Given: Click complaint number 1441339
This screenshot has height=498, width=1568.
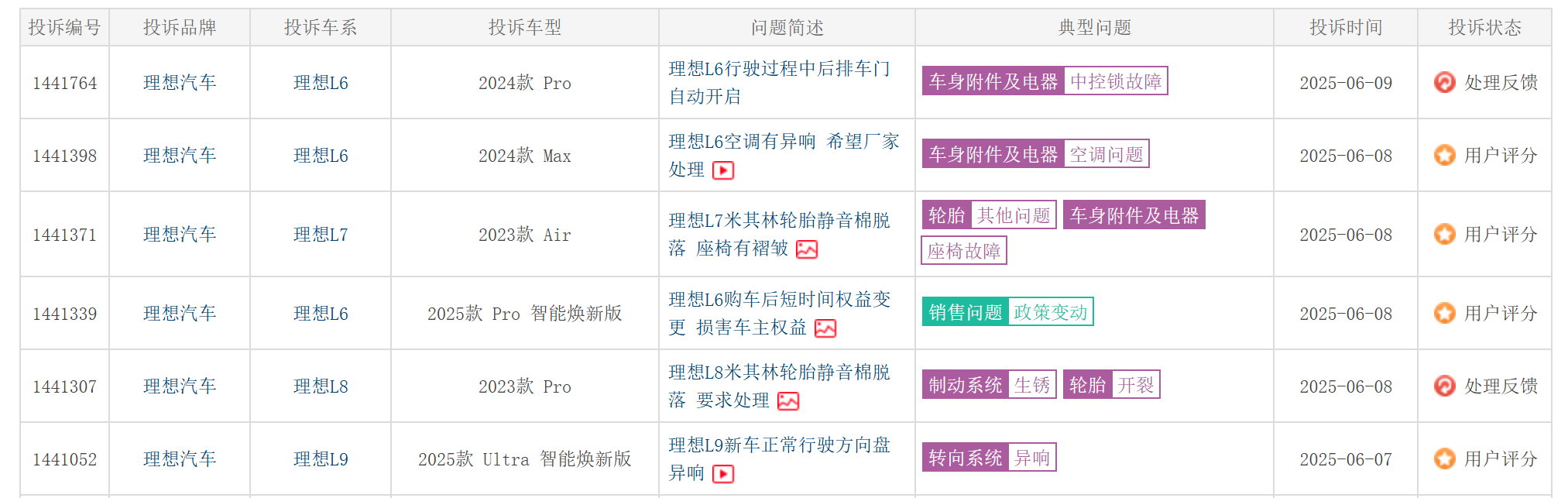Looking at the screenshot, I should point(65,314).
